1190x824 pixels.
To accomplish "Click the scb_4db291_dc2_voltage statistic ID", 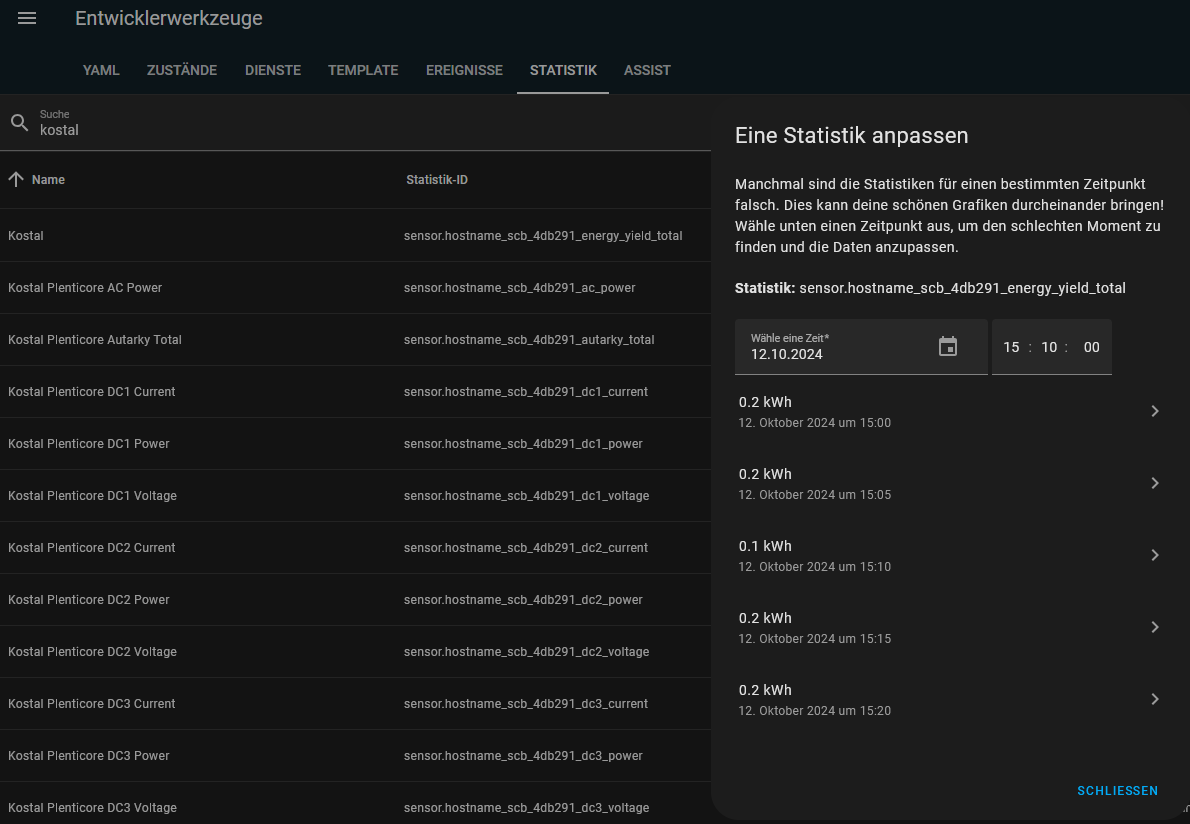I will click(x=526, y=652).
